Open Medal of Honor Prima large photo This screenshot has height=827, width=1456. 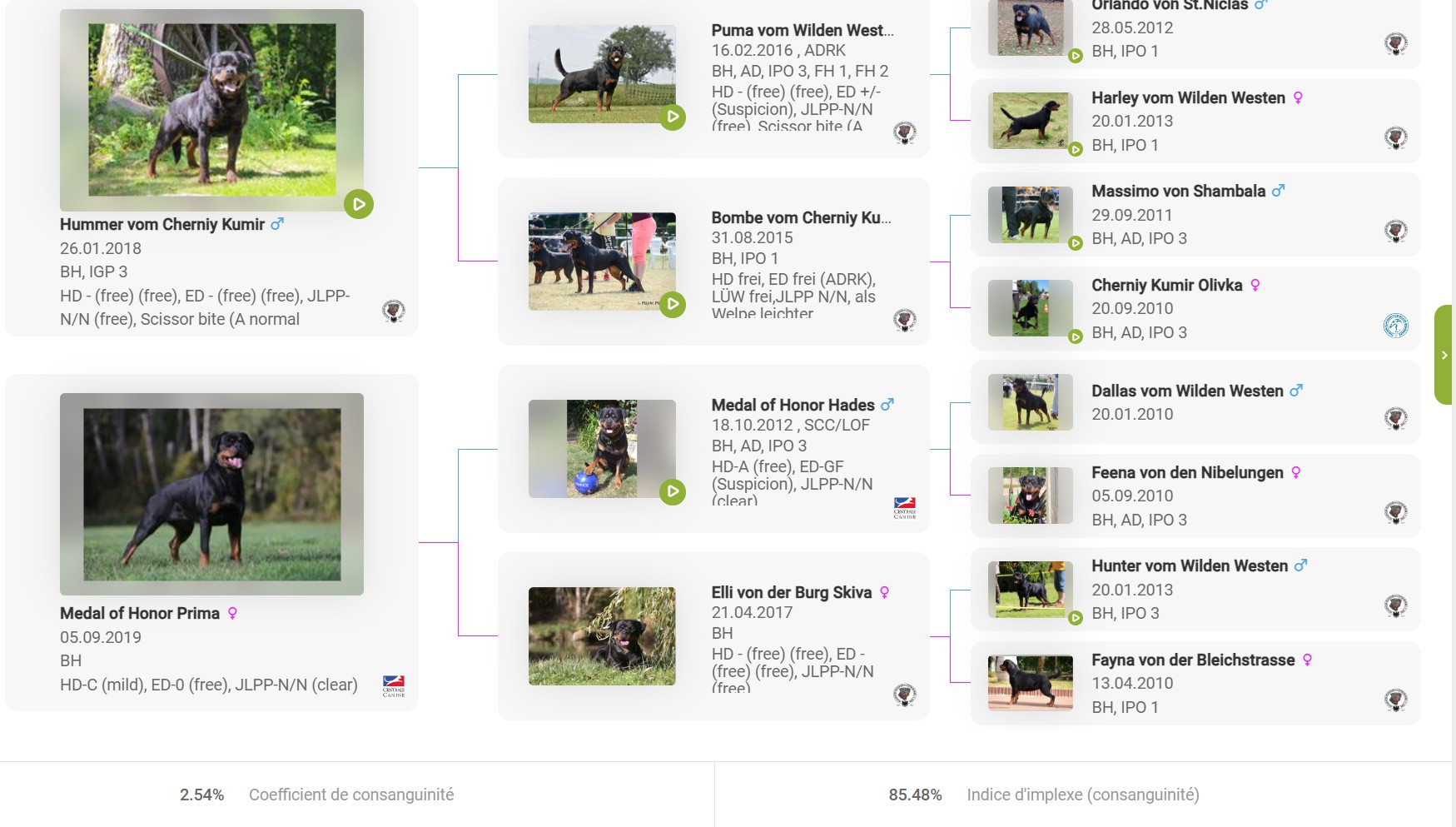(211, 494)
